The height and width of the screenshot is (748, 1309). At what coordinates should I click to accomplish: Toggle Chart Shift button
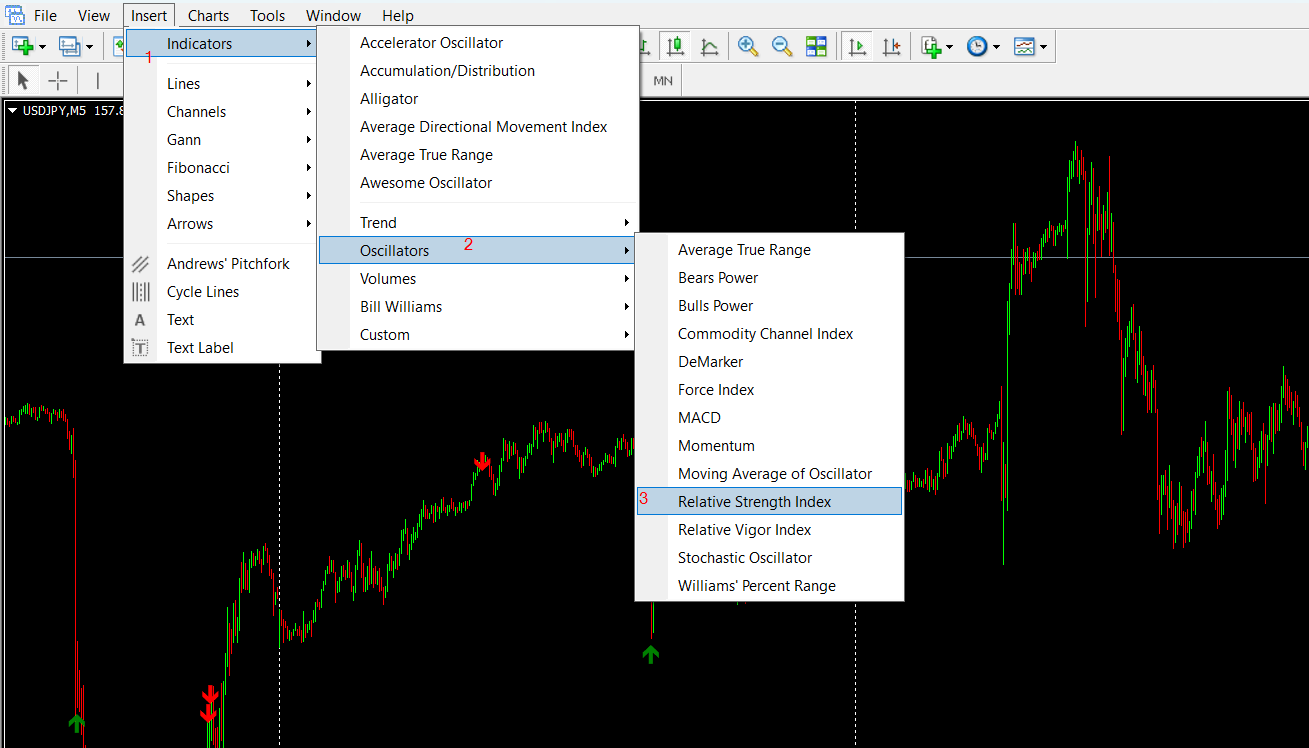click(x=891, y=46)
